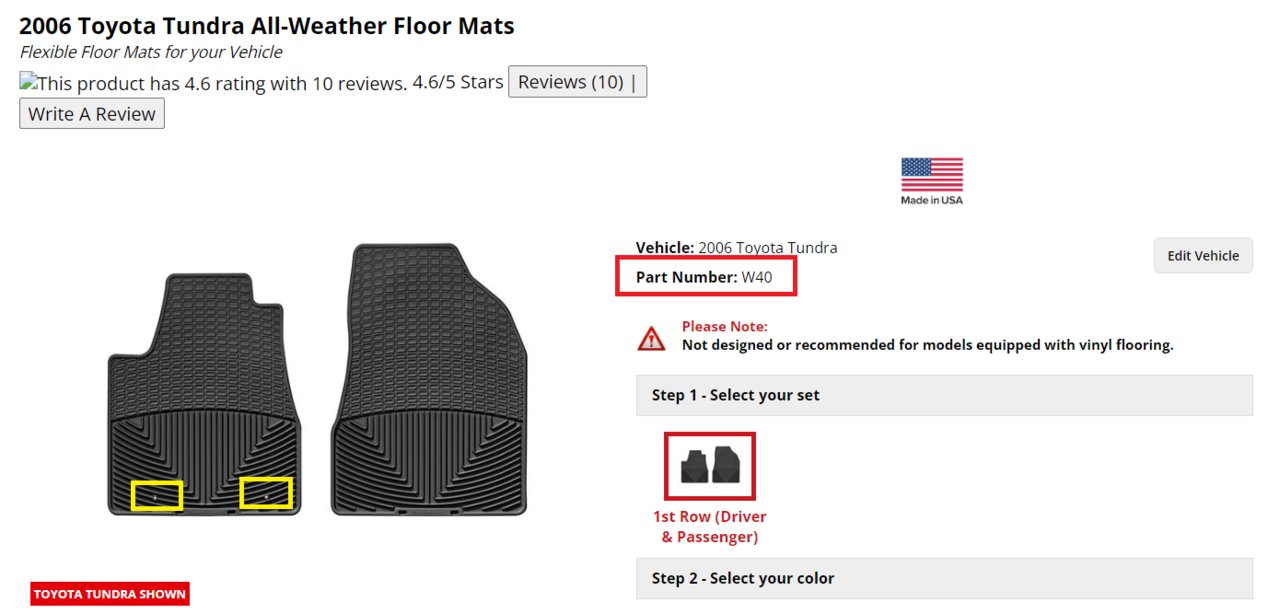Open the driver-side floor mat image

coord(204,394)
